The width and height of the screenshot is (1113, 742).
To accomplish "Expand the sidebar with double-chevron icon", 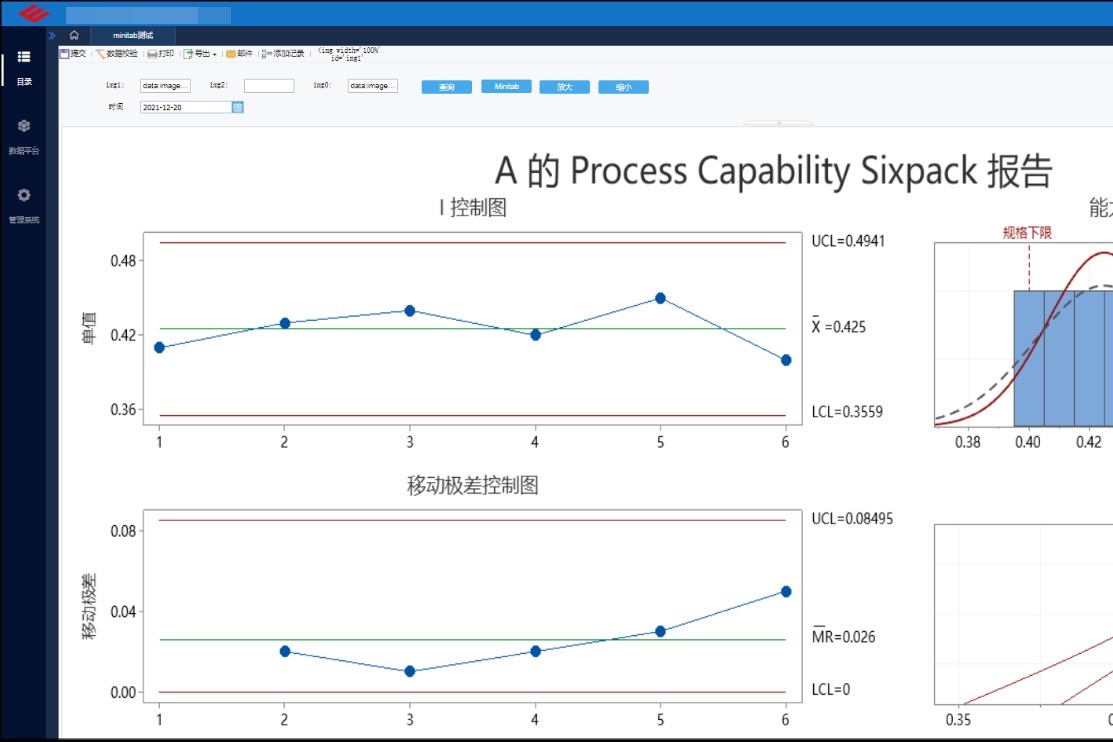I will [x=52, y=35].
